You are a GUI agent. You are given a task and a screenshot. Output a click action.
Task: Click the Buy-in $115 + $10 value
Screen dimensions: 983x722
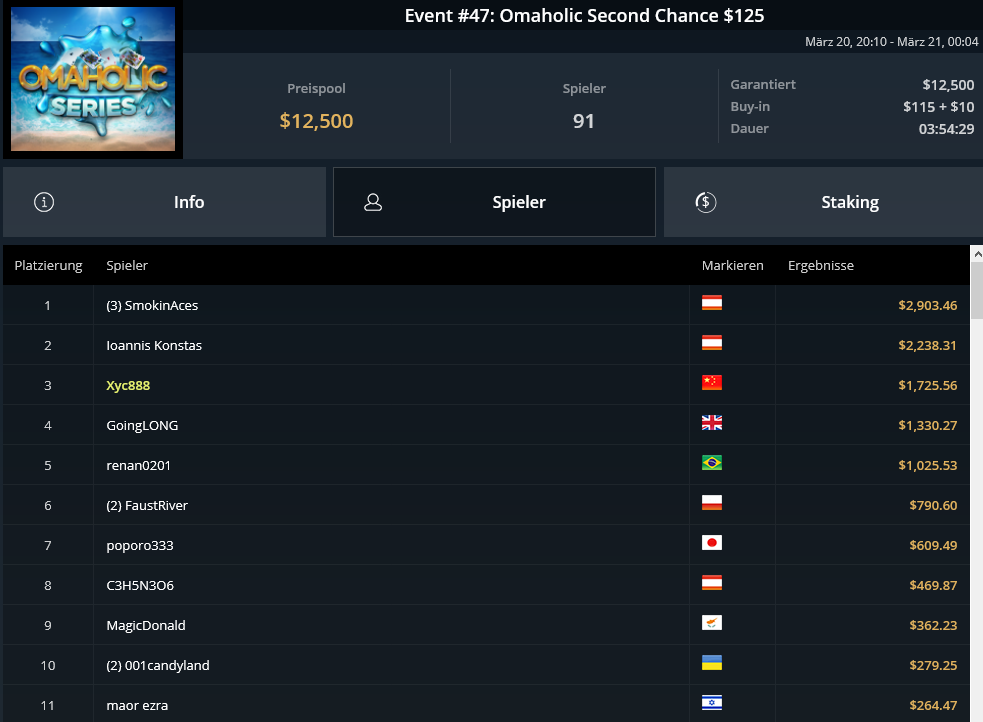click(938, 107)
